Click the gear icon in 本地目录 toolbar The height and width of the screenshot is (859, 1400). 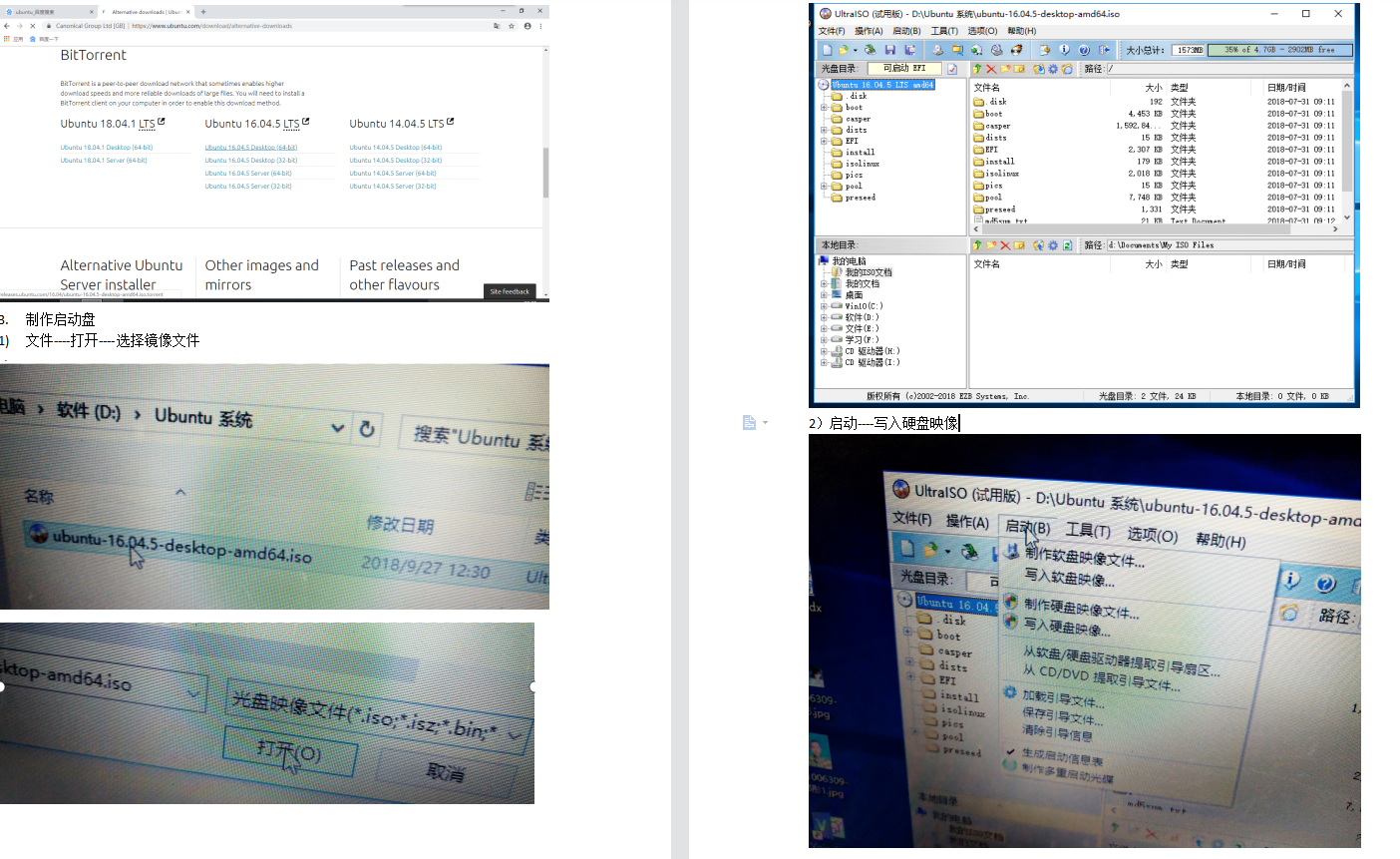pyautogui.click(x=1053, y=245)
